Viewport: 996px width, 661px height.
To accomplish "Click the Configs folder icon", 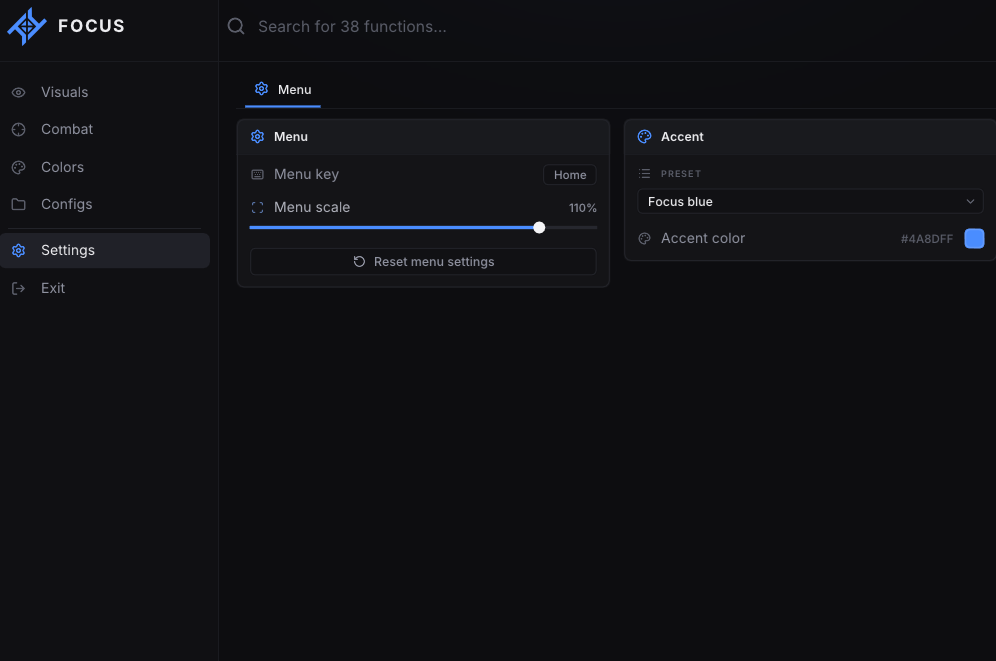I will tap(18, 204).
